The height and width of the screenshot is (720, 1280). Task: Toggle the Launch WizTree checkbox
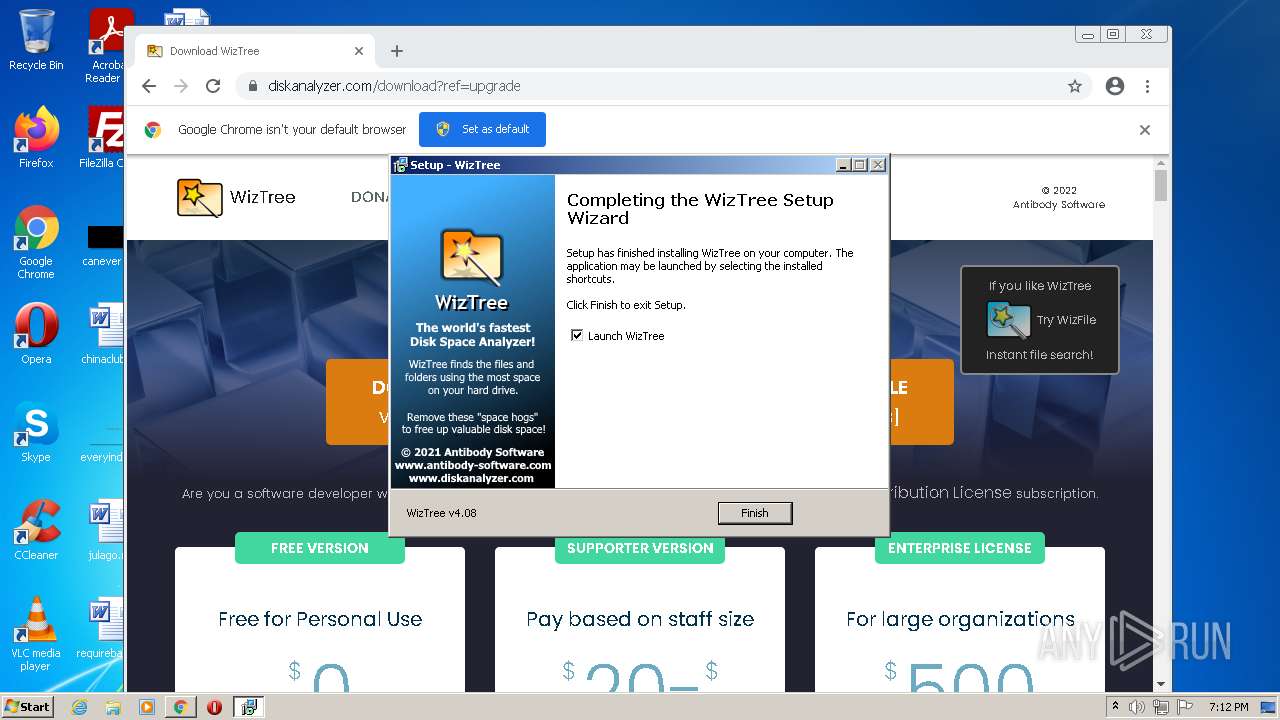[x=577, y=336]
